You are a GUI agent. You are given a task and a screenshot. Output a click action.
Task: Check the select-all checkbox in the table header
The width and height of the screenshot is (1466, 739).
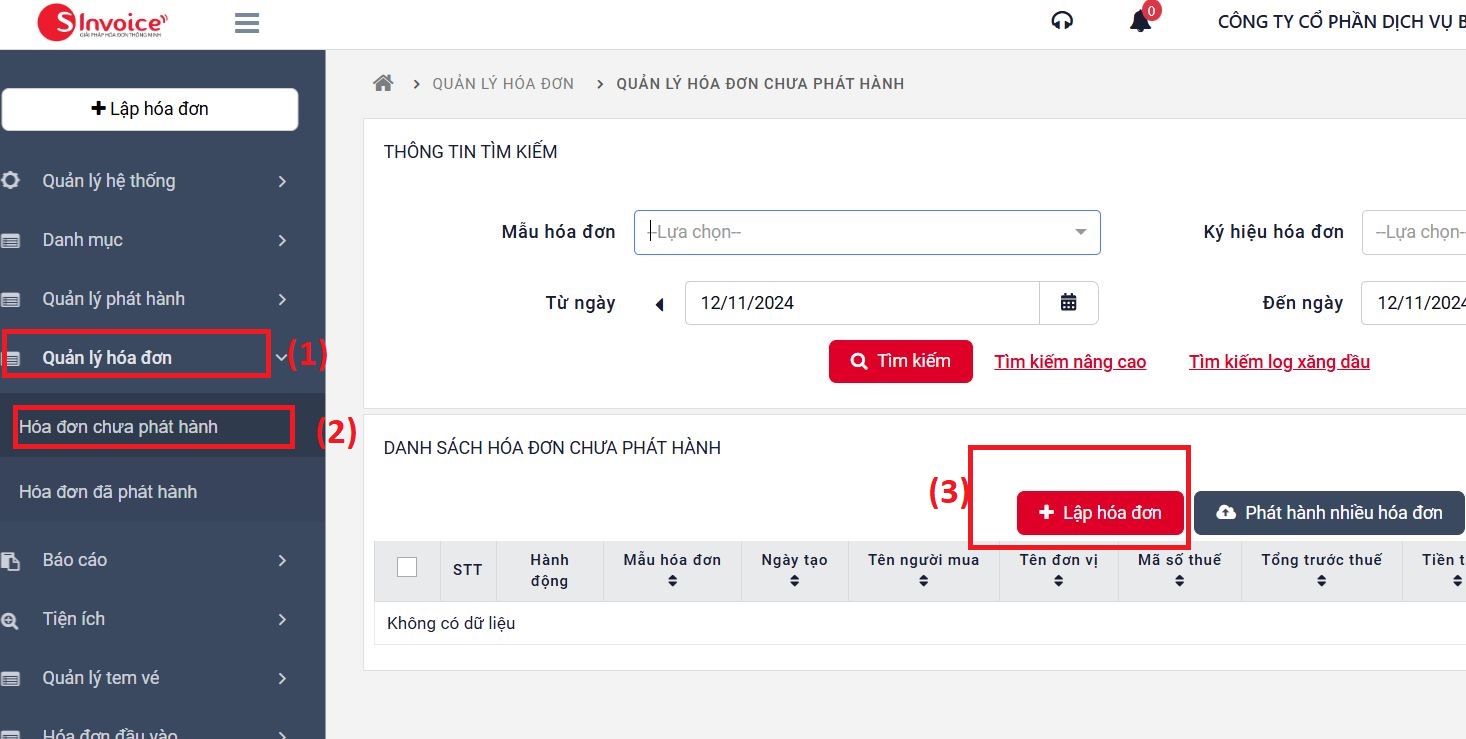407,566
